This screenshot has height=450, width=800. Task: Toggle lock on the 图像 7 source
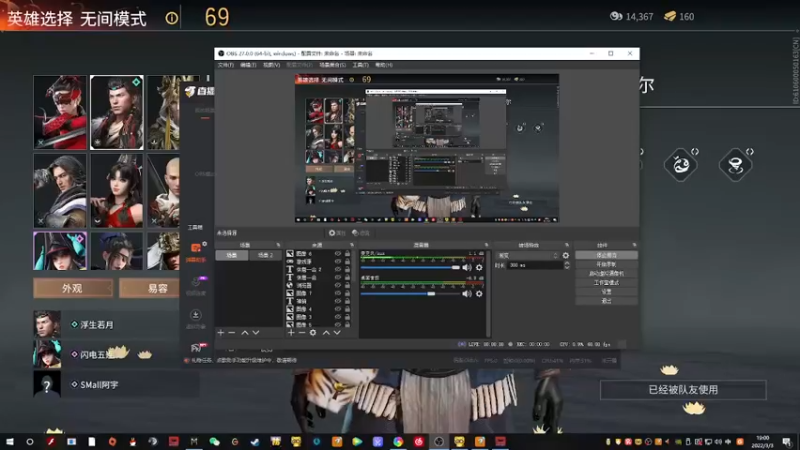click(x=347, y=293)
